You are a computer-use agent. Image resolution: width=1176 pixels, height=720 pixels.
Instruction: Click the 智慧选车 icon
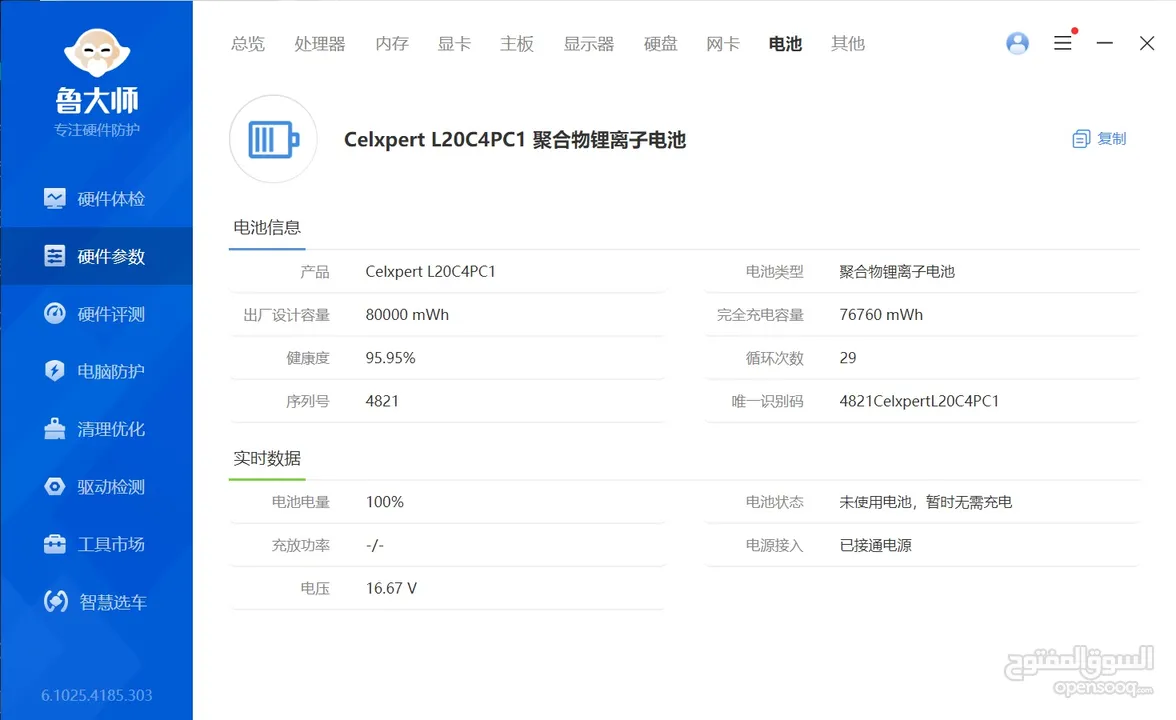56,601
